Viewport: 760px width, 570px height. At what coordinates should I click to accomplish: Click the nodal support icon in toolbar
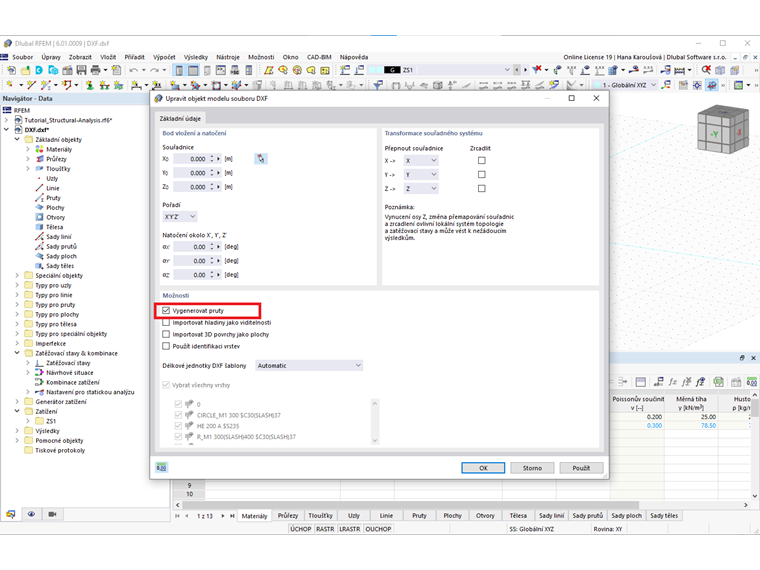[90, 85]
